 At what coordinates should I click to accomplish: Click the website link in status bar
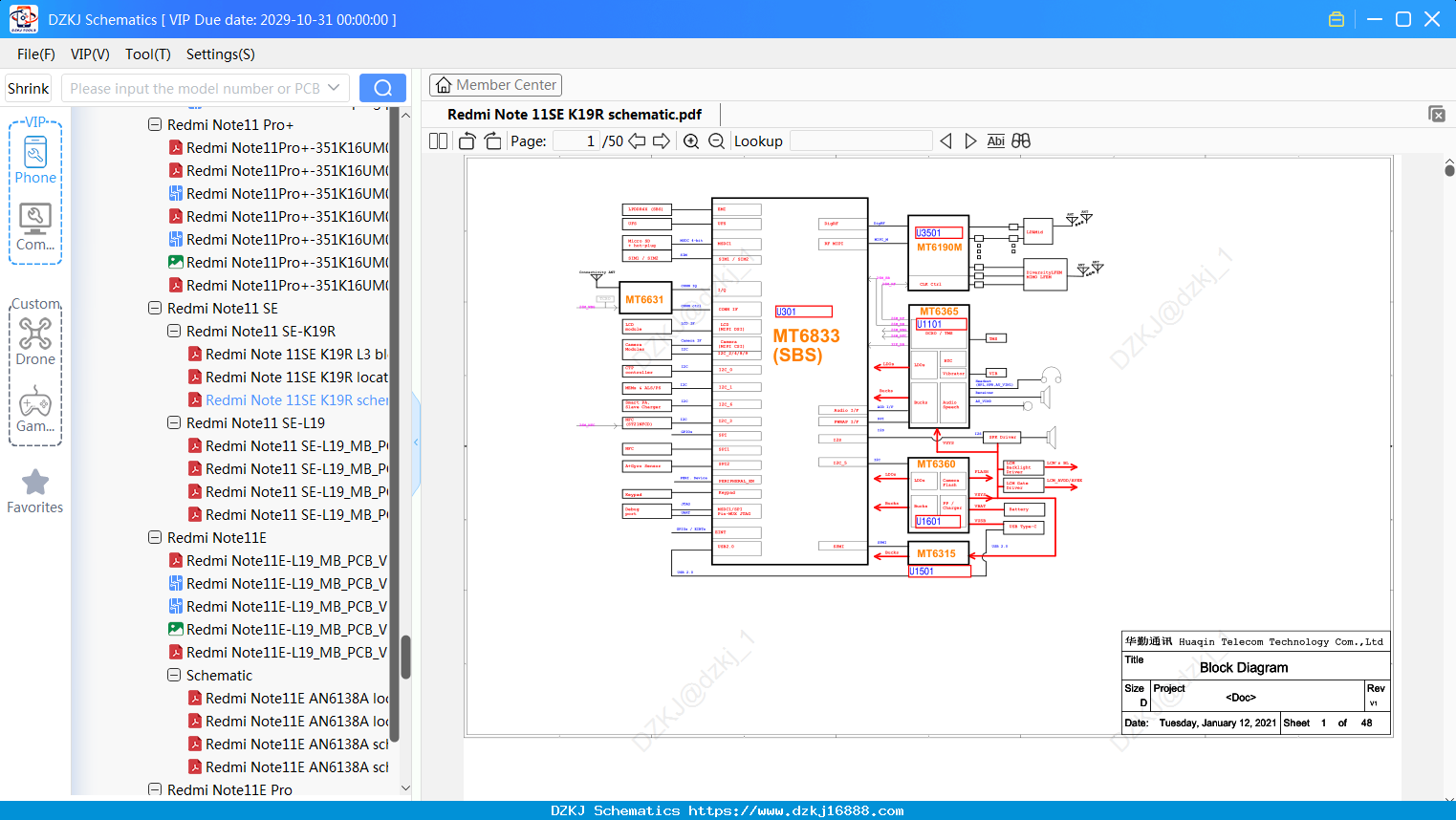796,810
